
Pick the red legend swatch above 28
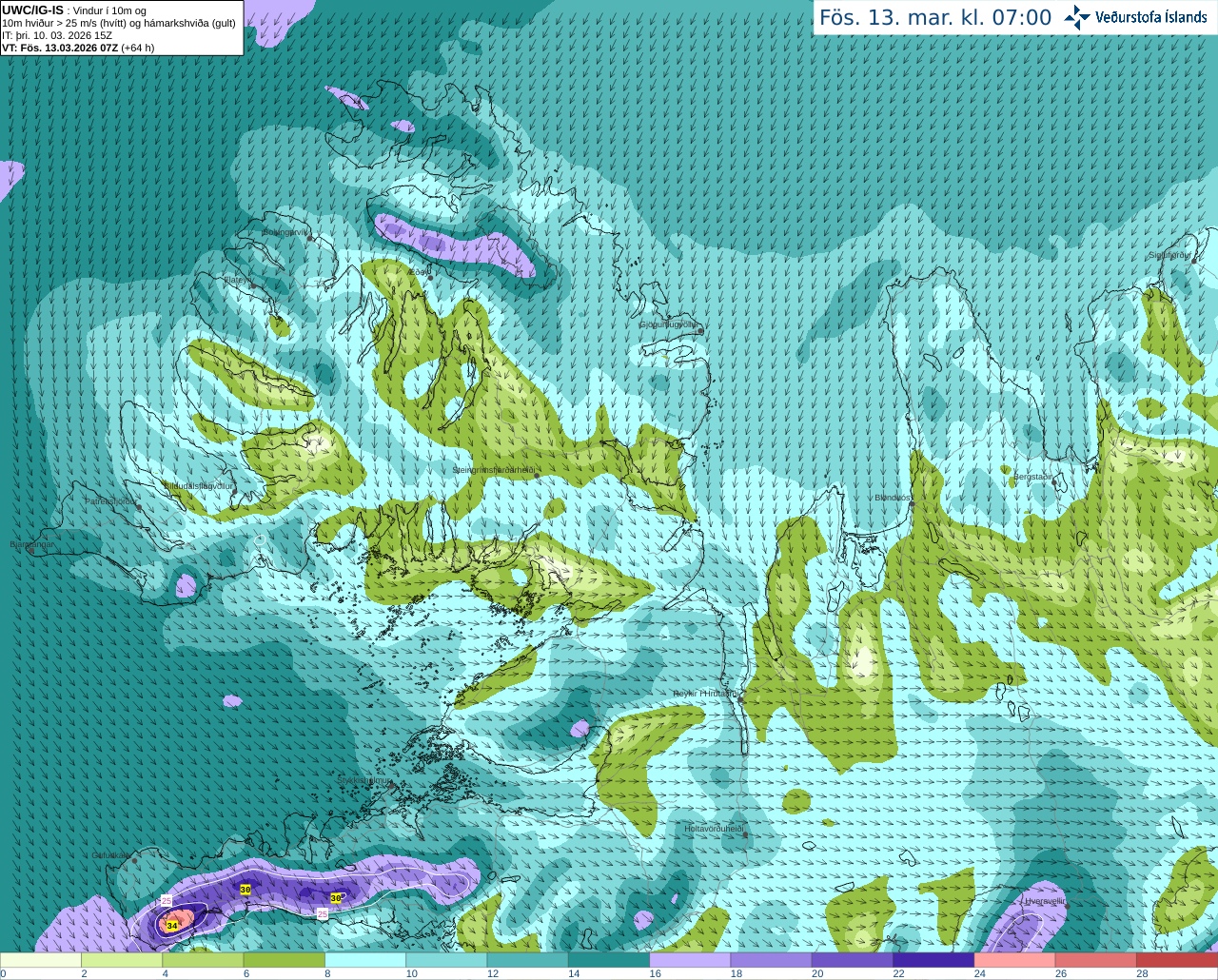pos(1177,960)
